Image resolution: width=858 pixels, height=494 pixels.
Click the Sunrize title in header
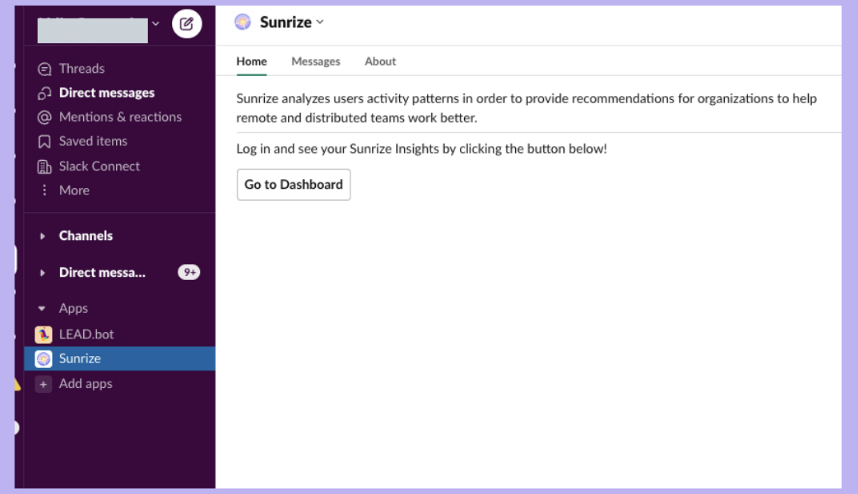pos(286,22)
